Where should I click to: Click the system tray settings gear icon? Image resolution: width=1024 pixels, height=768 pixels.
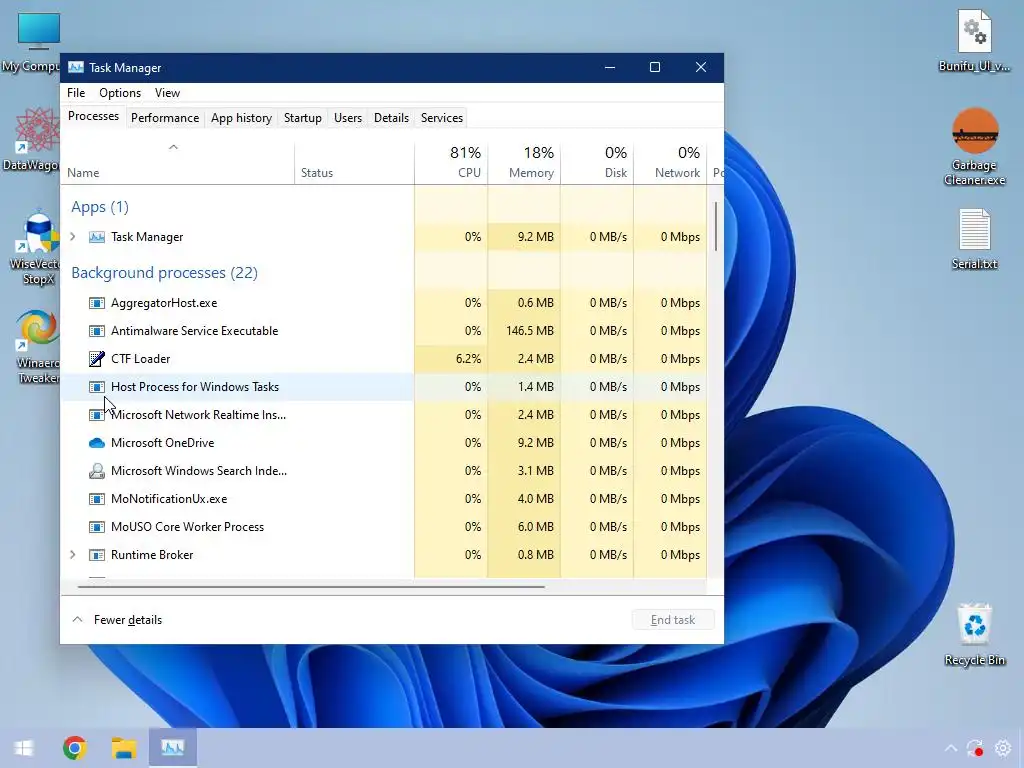click(1002, 748)
